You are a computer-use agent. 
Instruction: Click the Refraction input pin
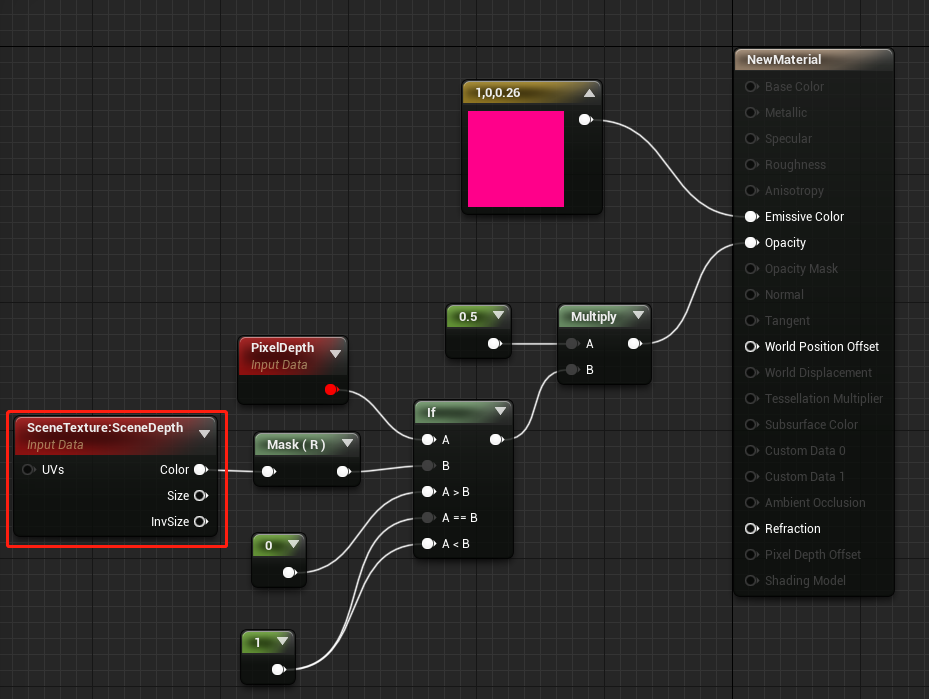click(x=750, y=528)
